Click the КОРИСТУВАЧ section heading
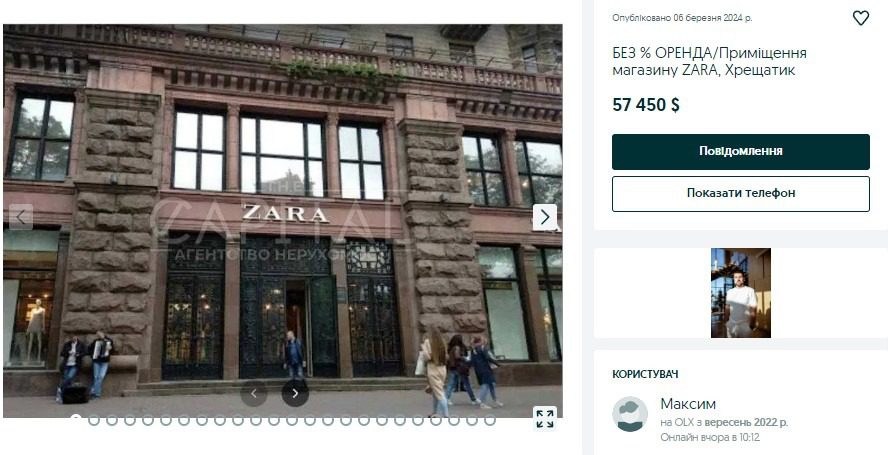888x455 pixels. click(x=645, y=375)
